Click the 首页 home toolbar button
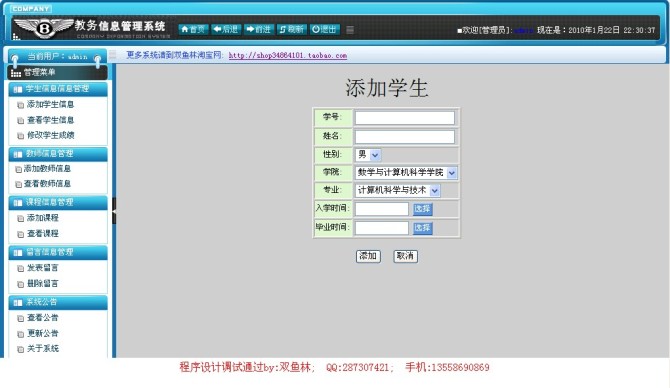 point(193,29)
